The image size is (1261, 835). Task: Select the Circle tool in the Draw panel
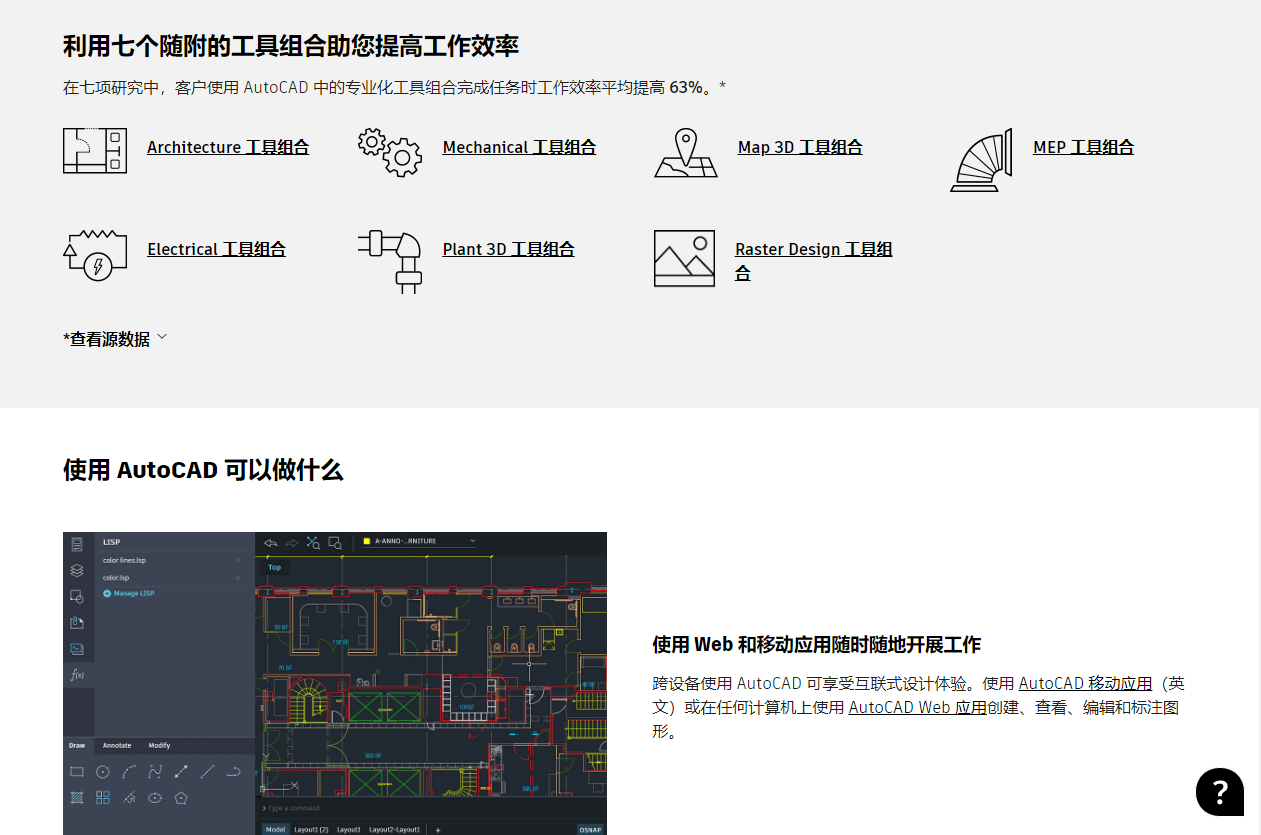103,772
